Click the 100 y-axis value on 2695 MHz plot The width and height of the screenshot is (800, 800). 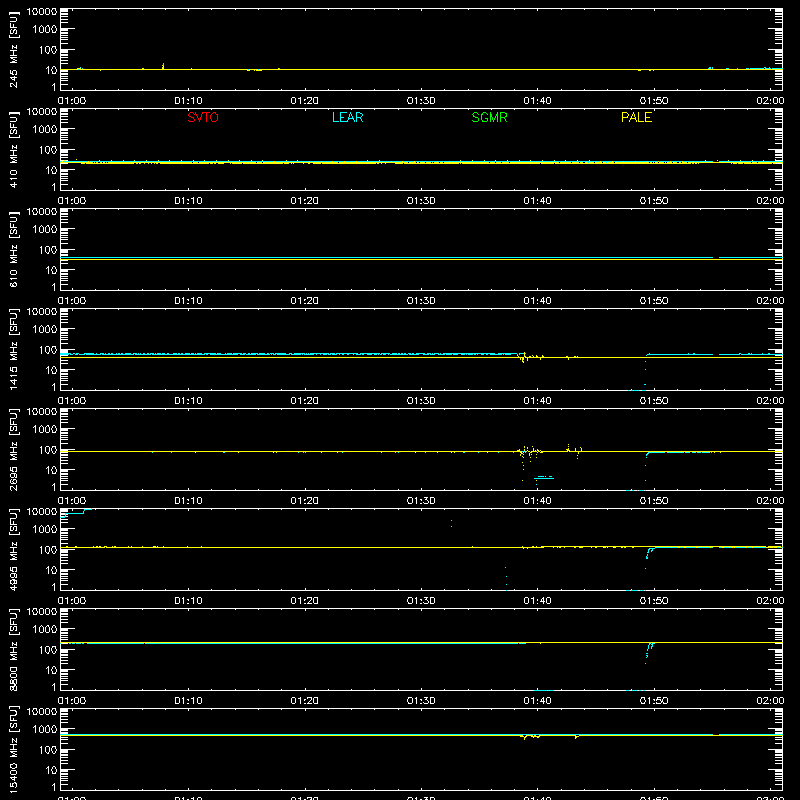point(48,450)
